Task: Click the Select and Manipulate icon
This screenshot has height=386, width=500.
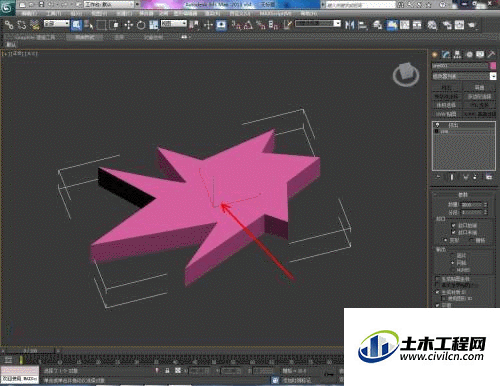Action: pyautogui.click(x=209, y=25)
